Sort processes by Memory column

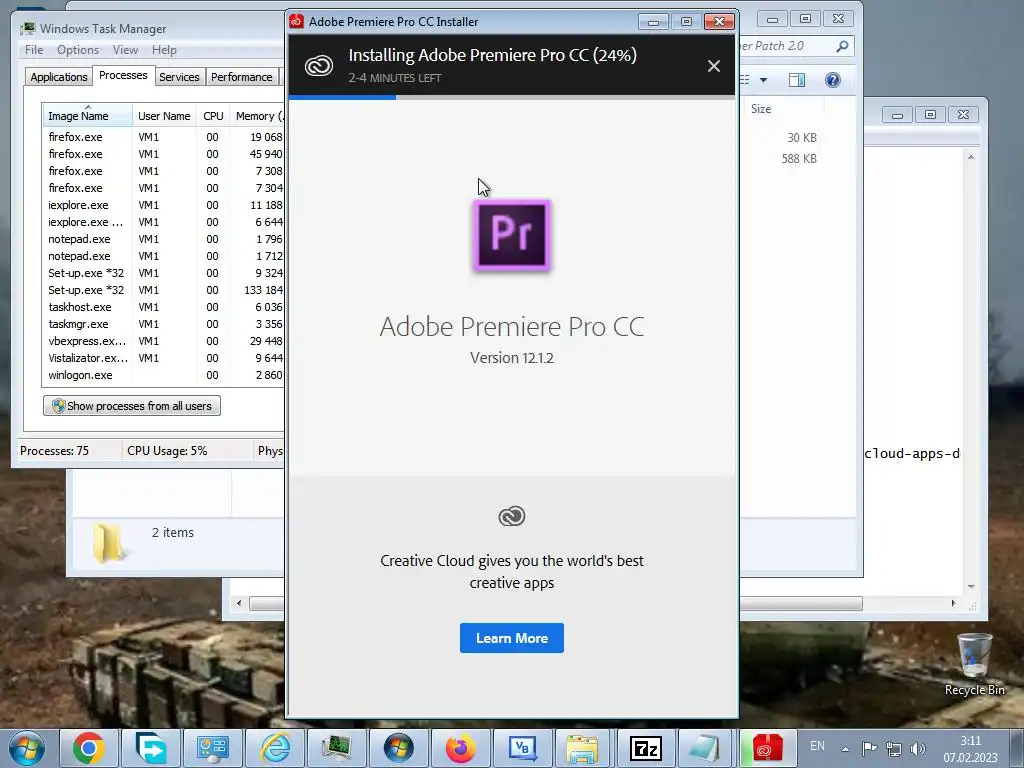click(x=257, y=116)
